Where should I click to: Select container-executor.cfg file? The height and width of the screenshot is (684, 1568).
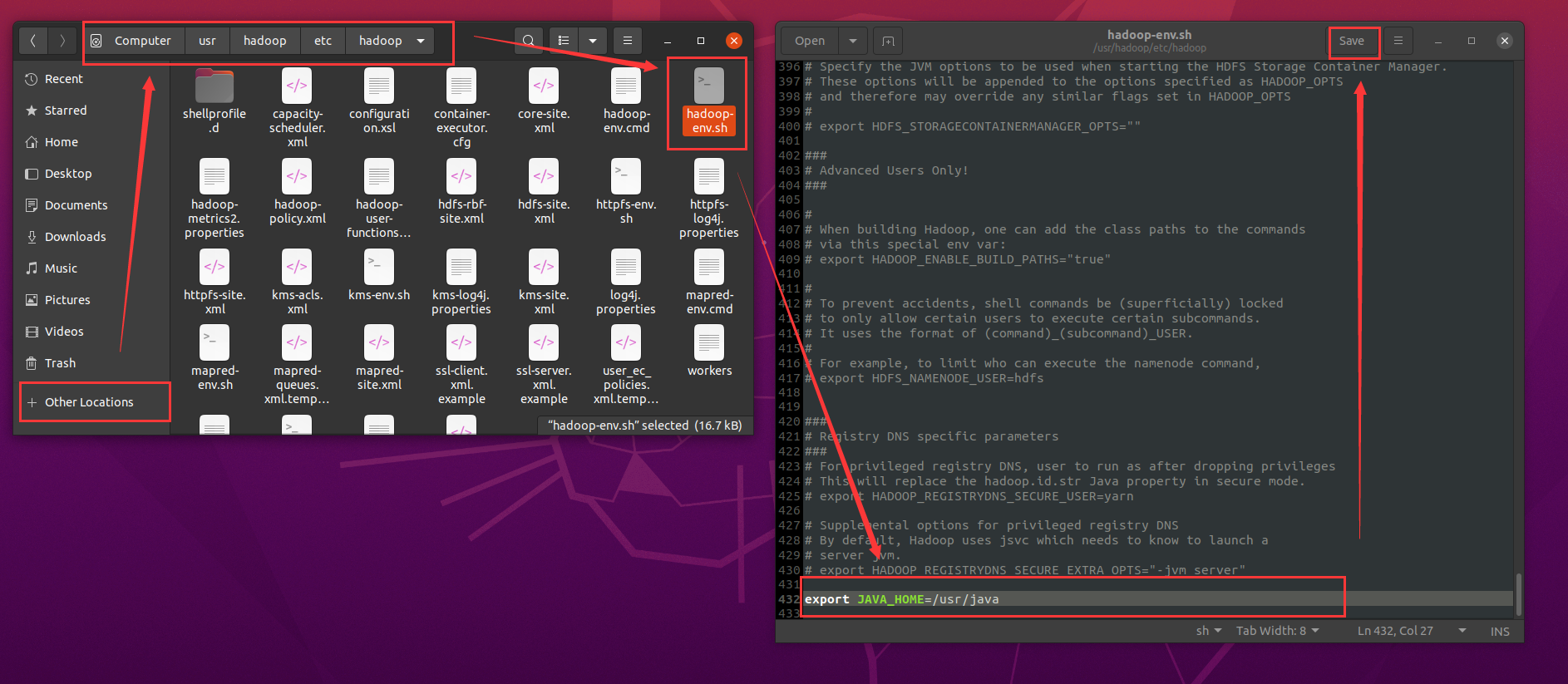[461, 107]
